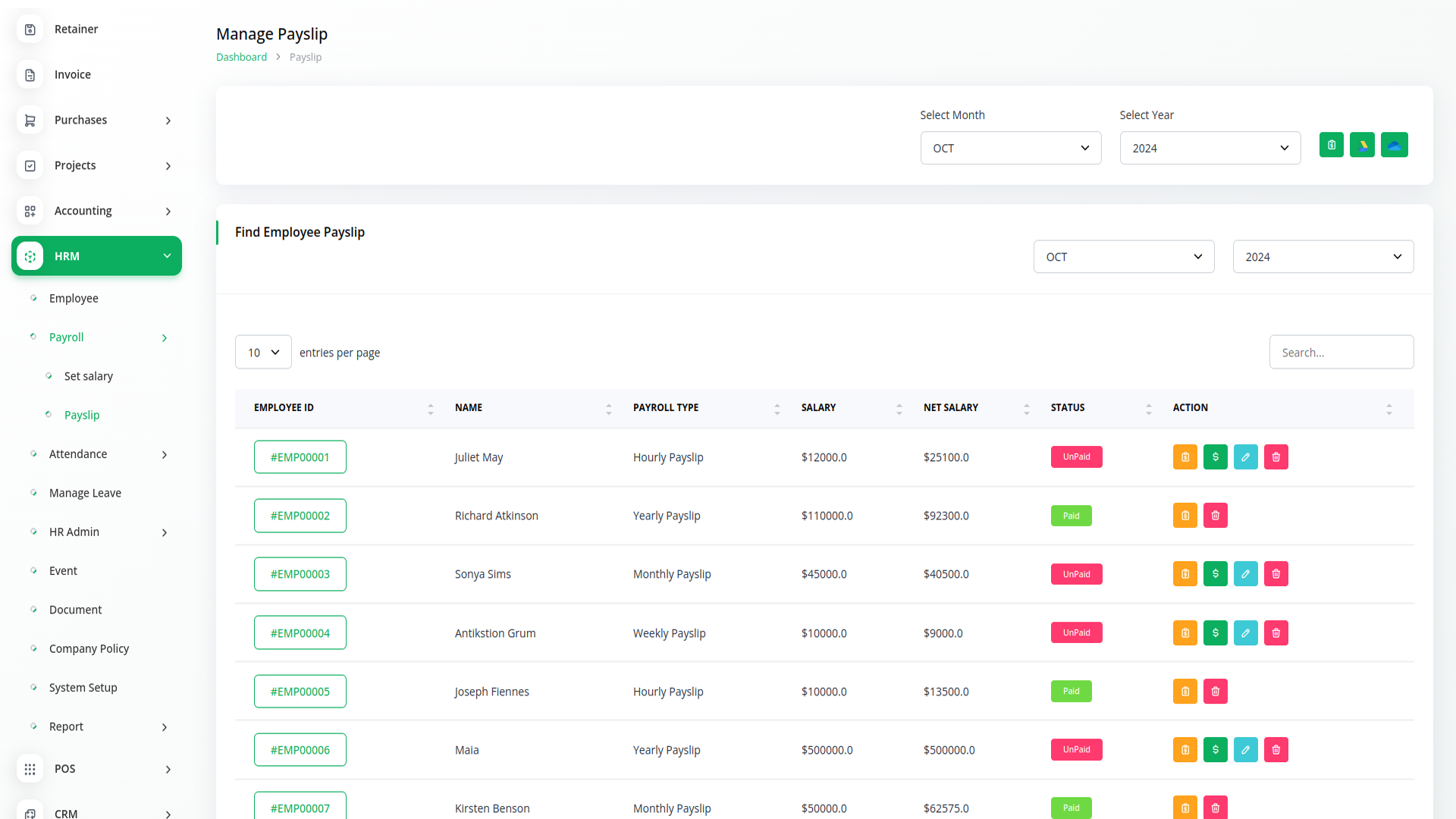The width and height of the screenshot is (1456, 819).
Task: View payslip icon for Juliet May
Action: pyautogui.click(x=1185, y=457)
